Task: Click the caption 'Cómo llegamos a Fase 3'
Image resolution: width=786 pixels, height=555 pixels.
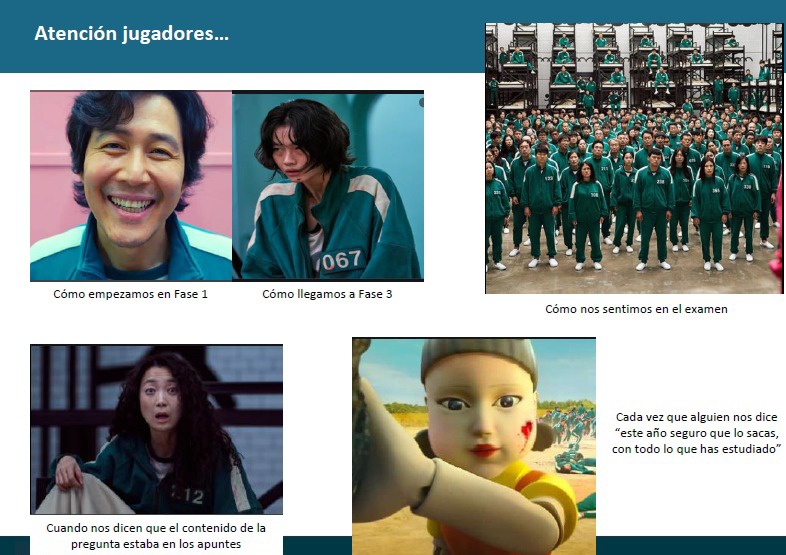Action: (x=327, y=294)
